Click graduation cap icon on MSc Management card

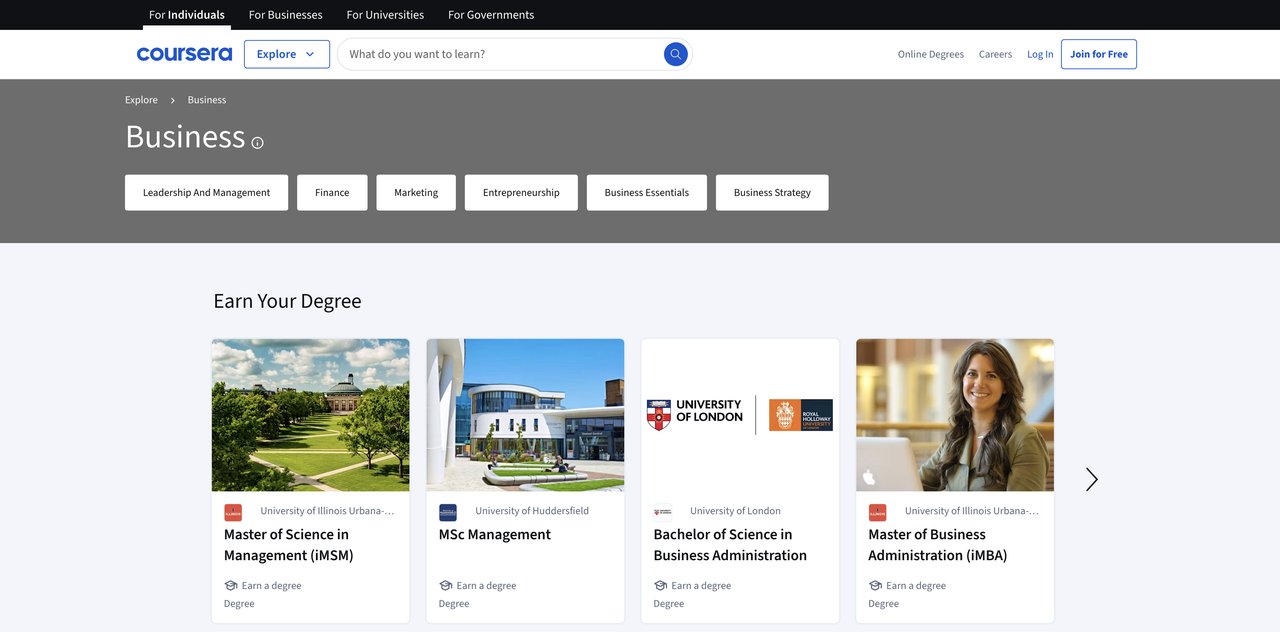pos(446,586)
